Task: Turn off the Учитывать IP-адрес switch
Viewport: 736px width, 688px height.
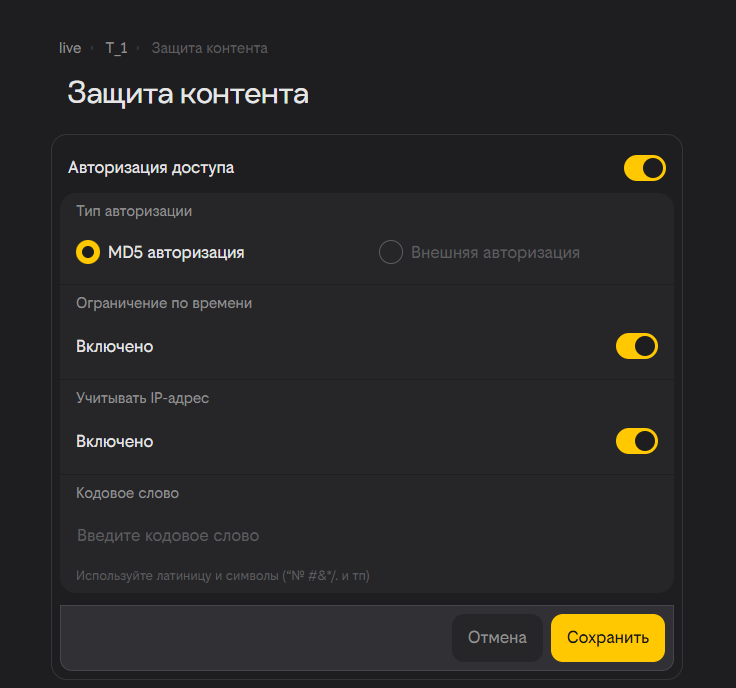Action: (x=636, y=441)
